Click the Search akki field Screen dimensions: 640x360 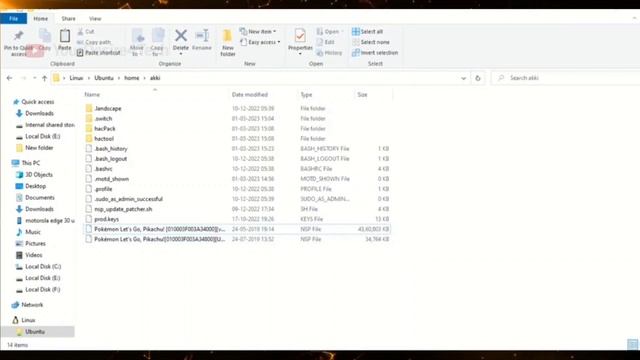coord(565,78)
